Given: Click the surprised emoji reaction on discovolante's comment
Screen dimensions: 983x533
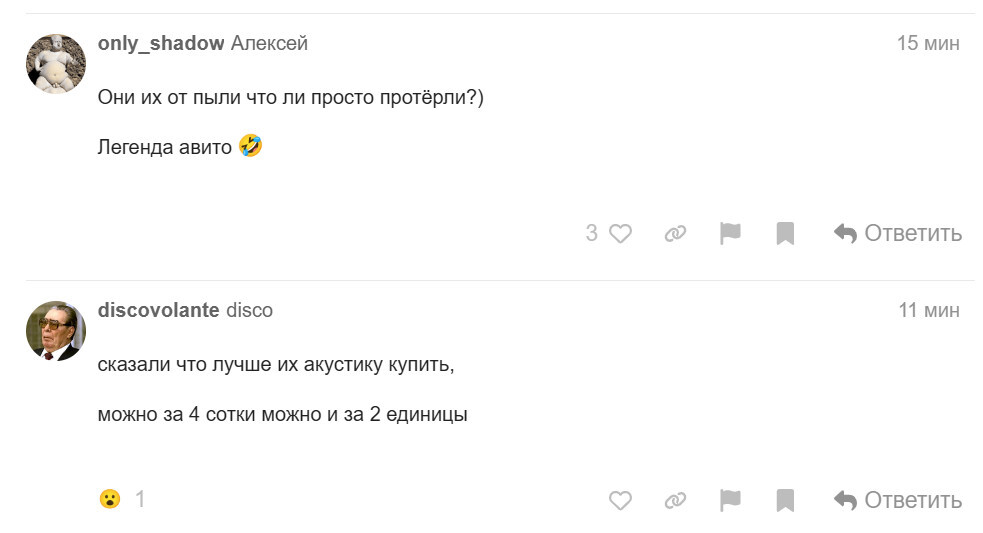Looking at the screenshot, I should tap(110, 498).
